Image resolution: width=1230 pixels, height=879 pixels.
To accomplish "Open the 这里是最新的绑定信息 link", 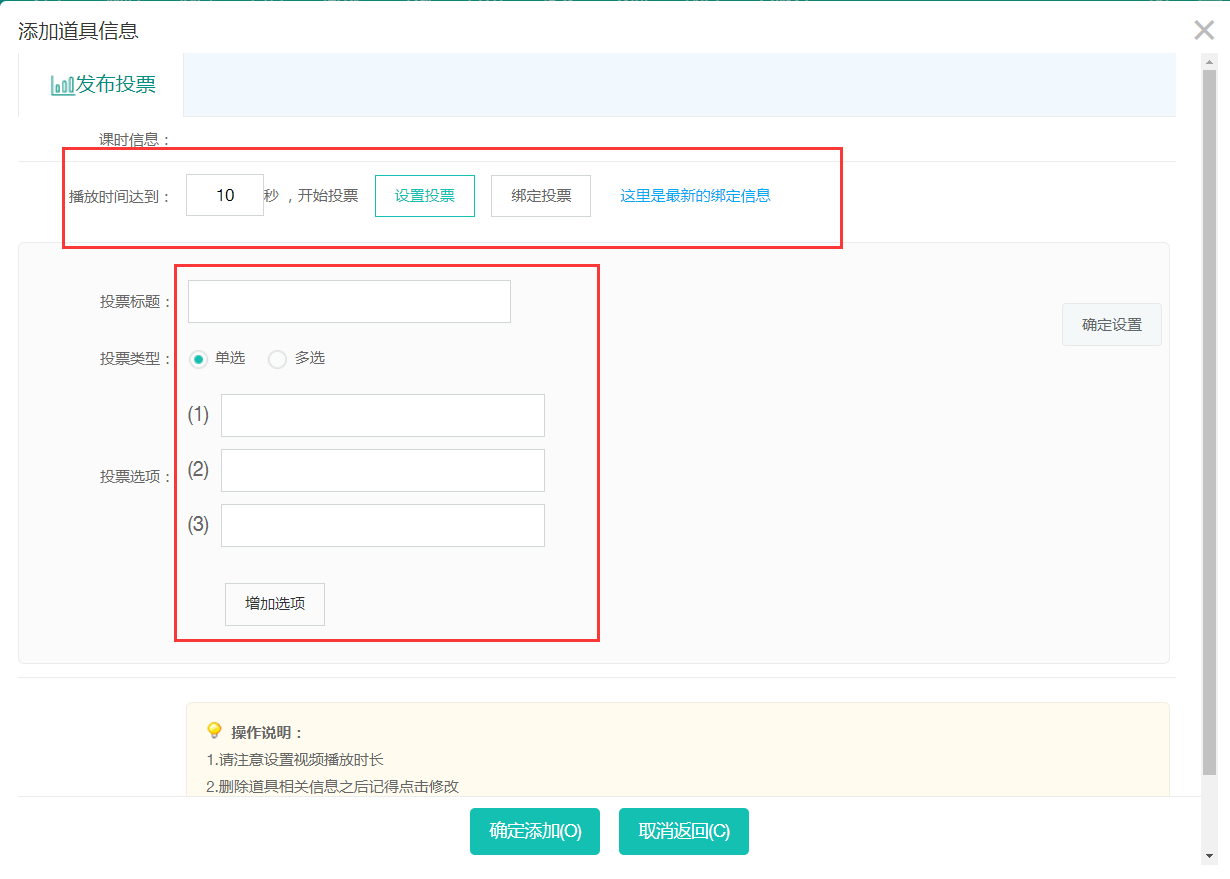I will click(695, 196).
